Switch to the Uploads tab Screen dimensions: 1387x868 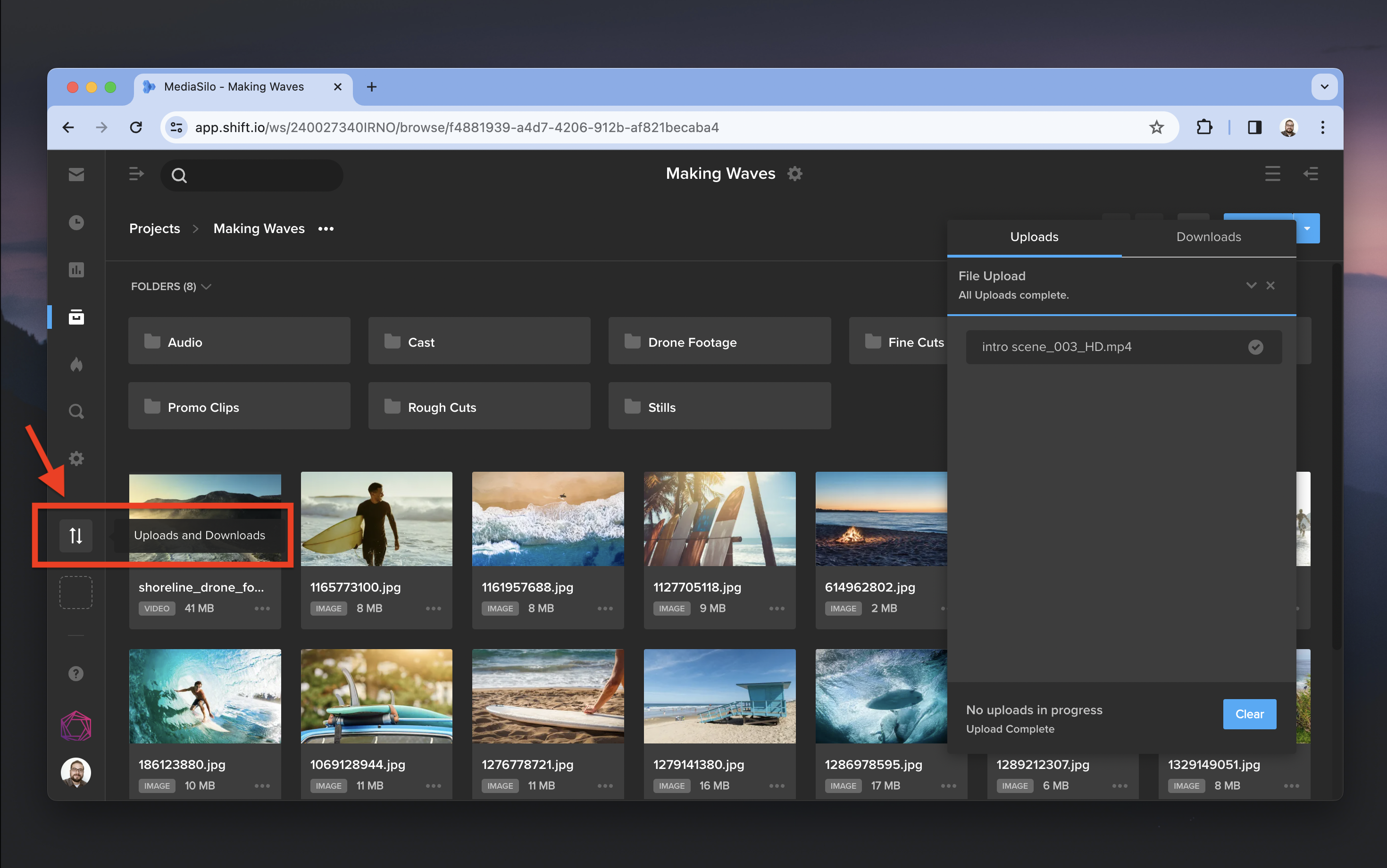point(1034,236)
